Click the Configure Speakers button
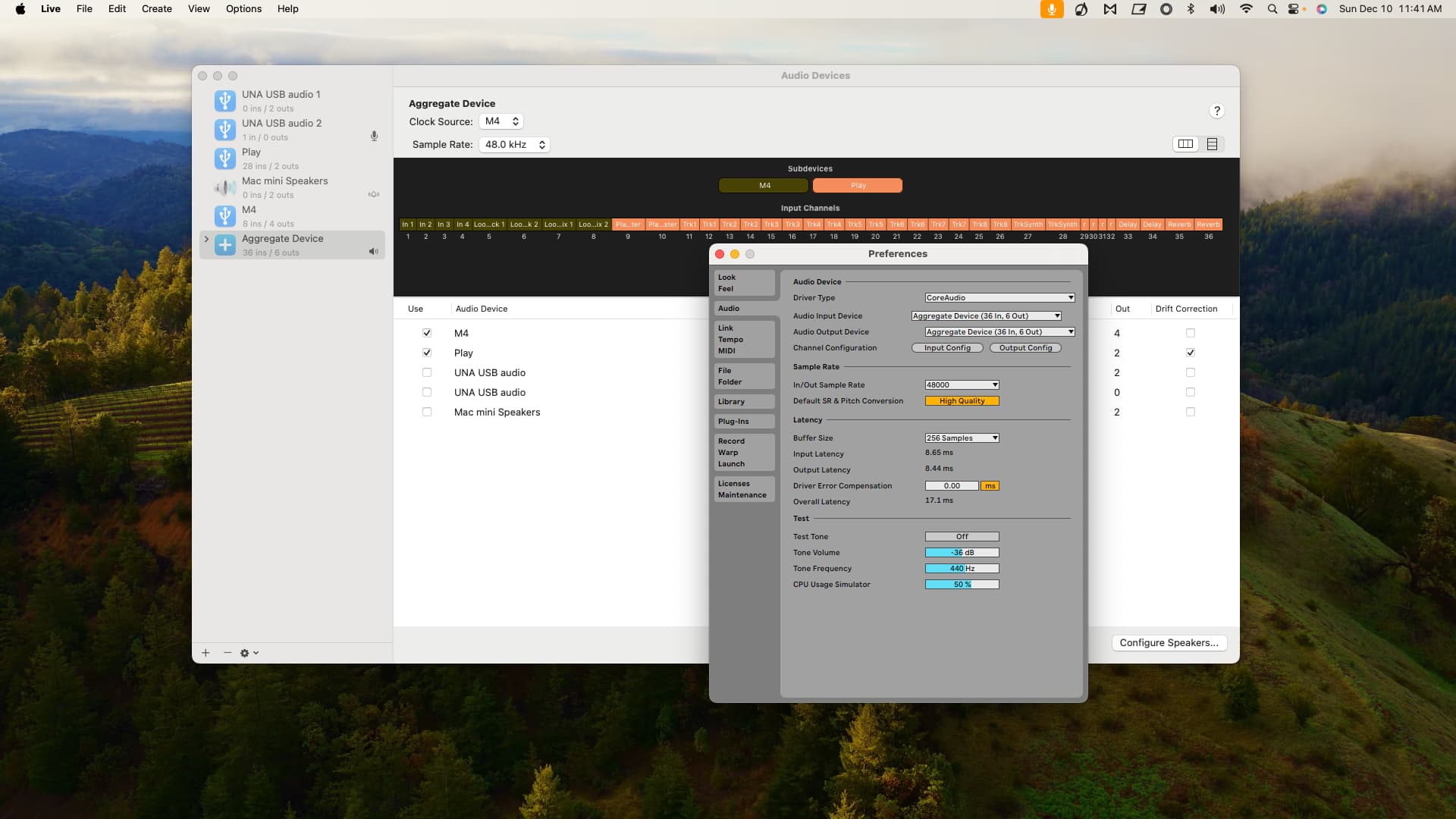 pos(1169,643)
